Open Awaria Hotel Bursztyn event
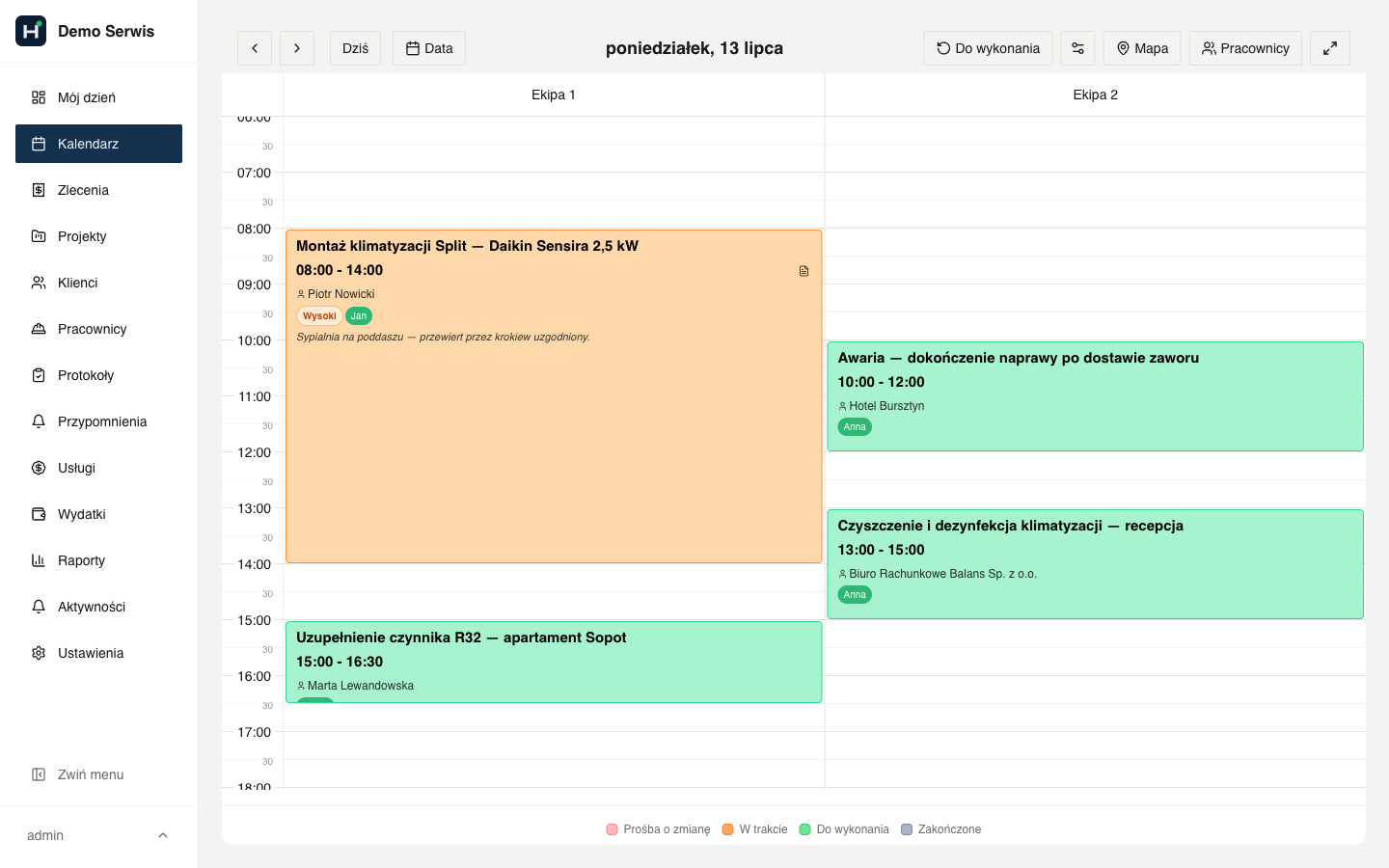Image resolution: width=1389 pixels, height=868 pixels. click(1095, 396)
